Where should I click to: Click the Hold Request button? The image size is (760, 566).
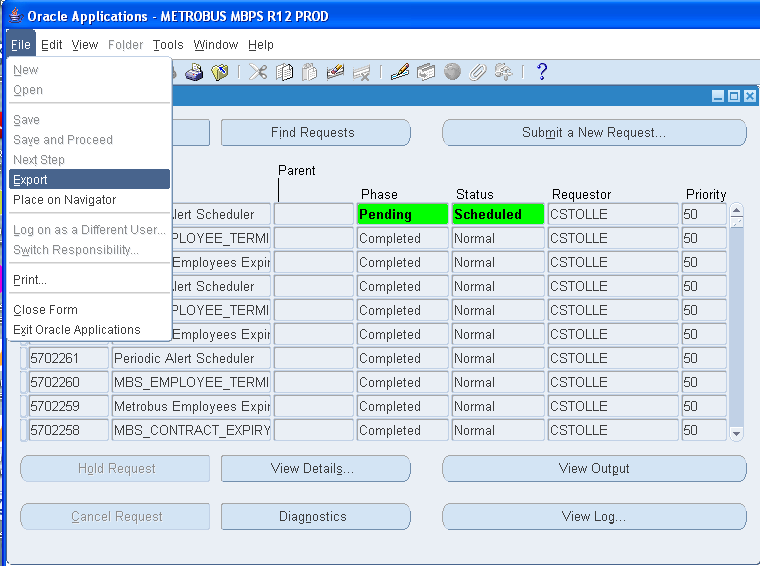(115, 468)
